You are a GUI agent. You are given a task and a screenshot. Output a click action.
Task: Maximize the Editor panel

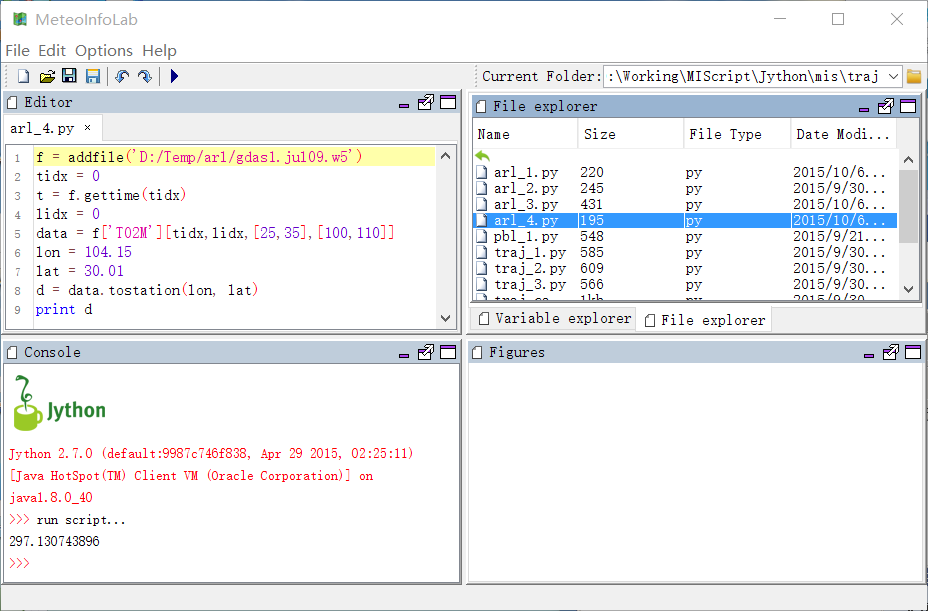tap(448, 102)
